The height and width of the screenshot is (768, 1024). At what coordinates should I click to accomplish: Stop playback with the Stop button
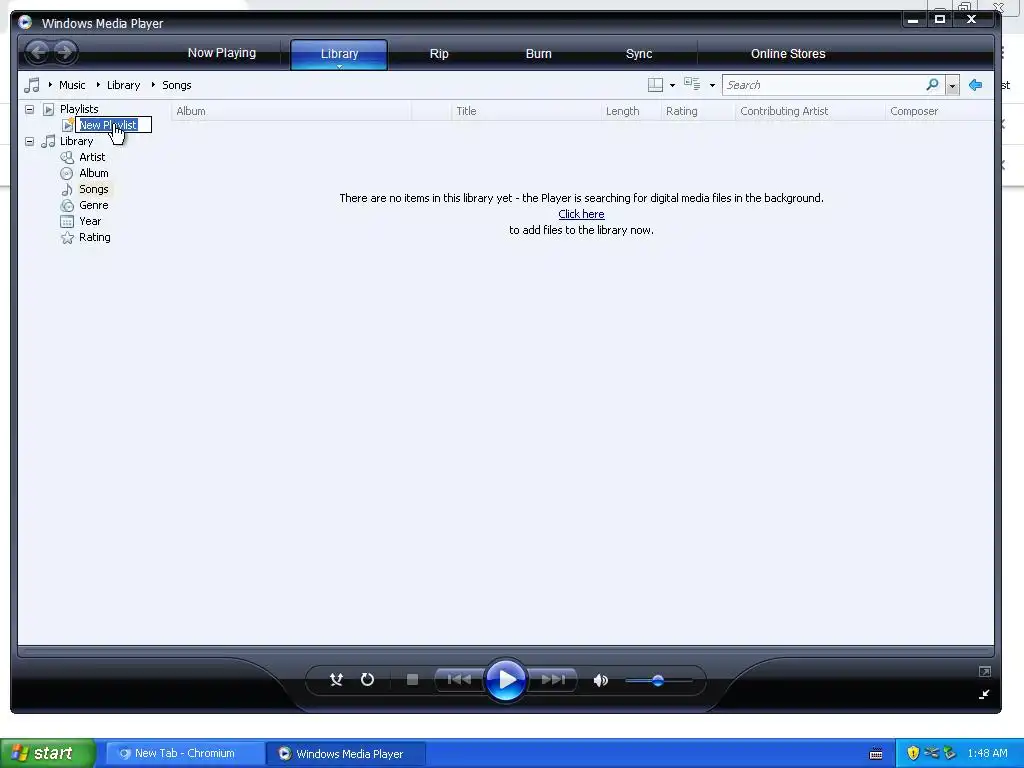pos(412,680)
